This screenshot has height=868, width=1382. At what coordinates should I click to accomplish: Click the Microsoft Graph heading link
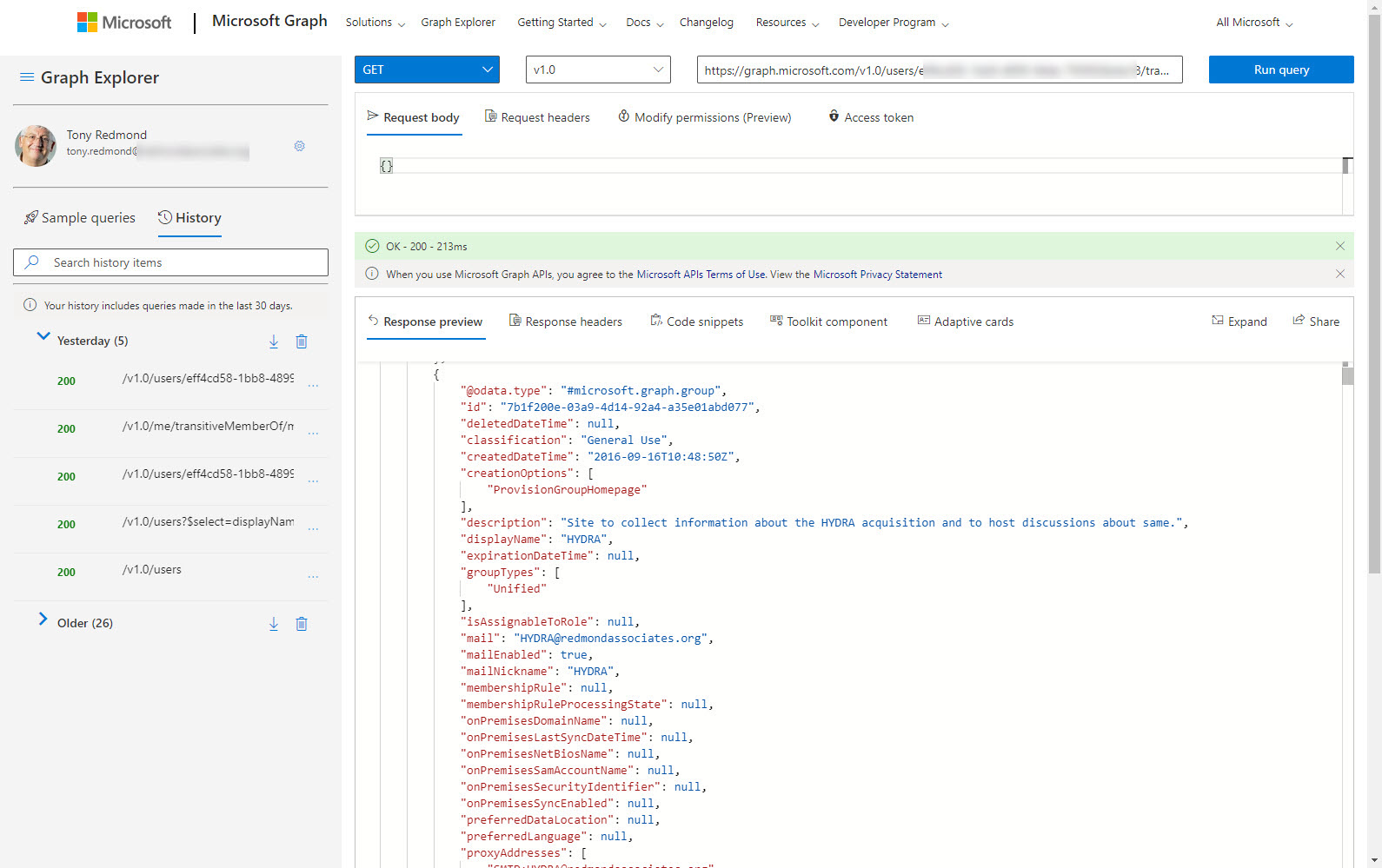[269, 21]
